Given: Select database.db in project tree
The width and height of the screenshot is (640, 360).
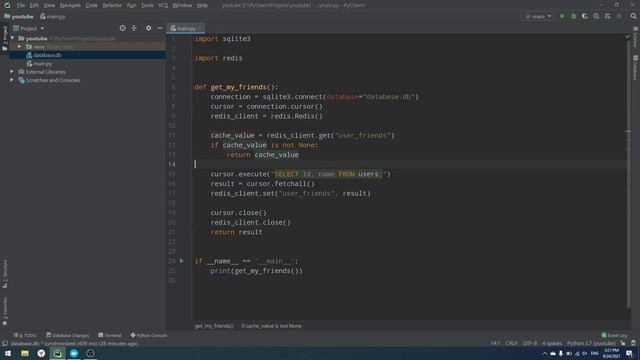Looking at the screenshot, I should (x=47, y=55).
